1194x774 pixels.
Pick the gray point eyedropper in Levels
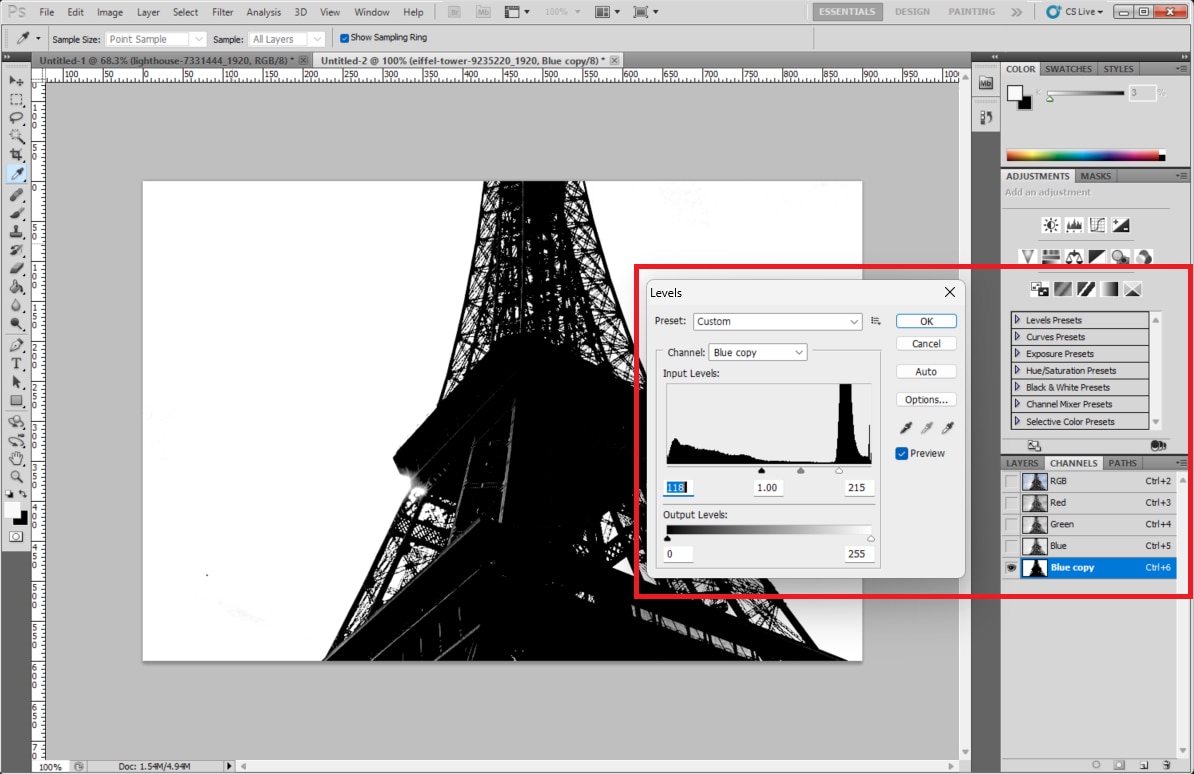927,428
